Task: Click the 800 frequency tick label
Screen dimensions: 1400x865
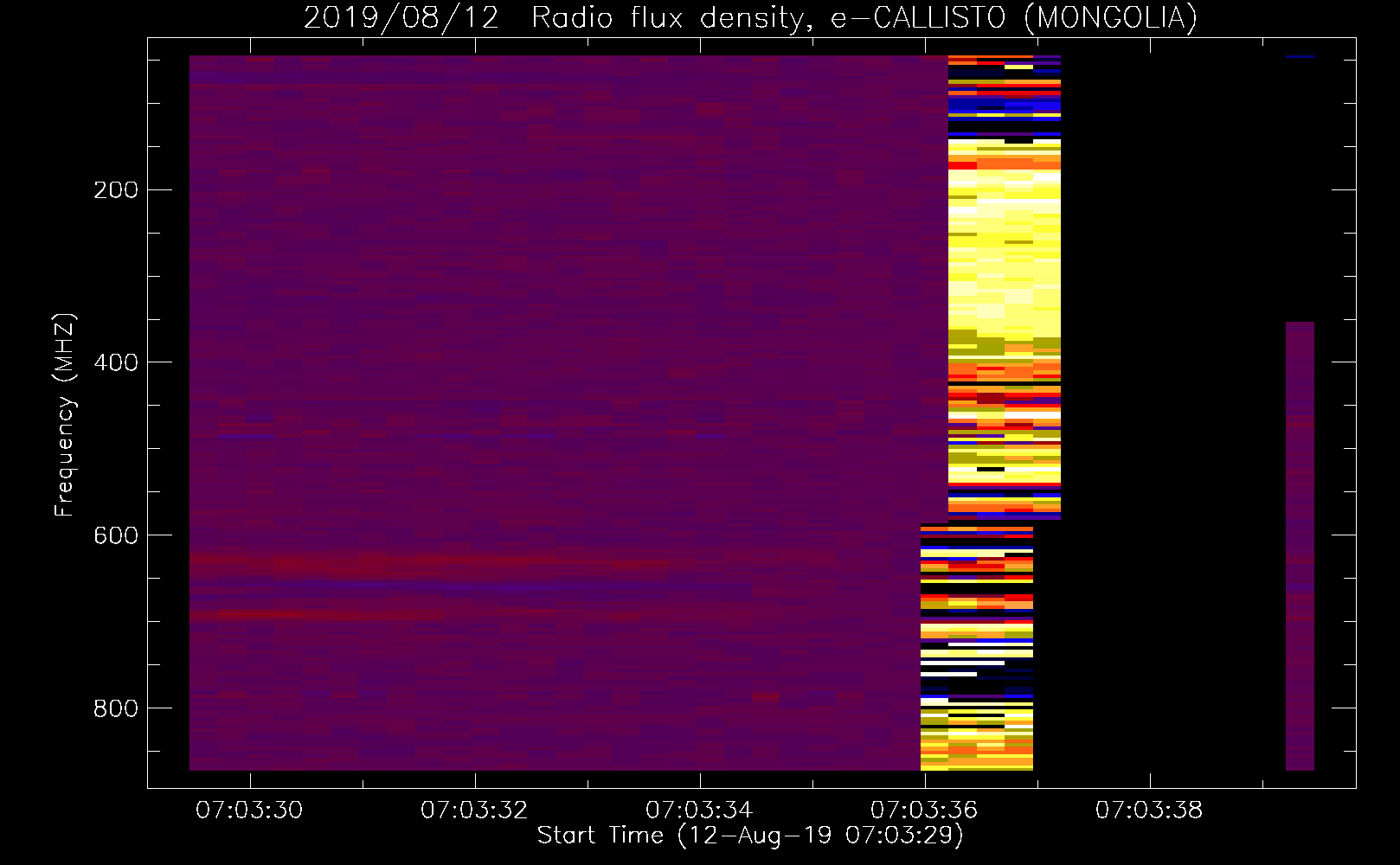Action: (x=116, y=708)
